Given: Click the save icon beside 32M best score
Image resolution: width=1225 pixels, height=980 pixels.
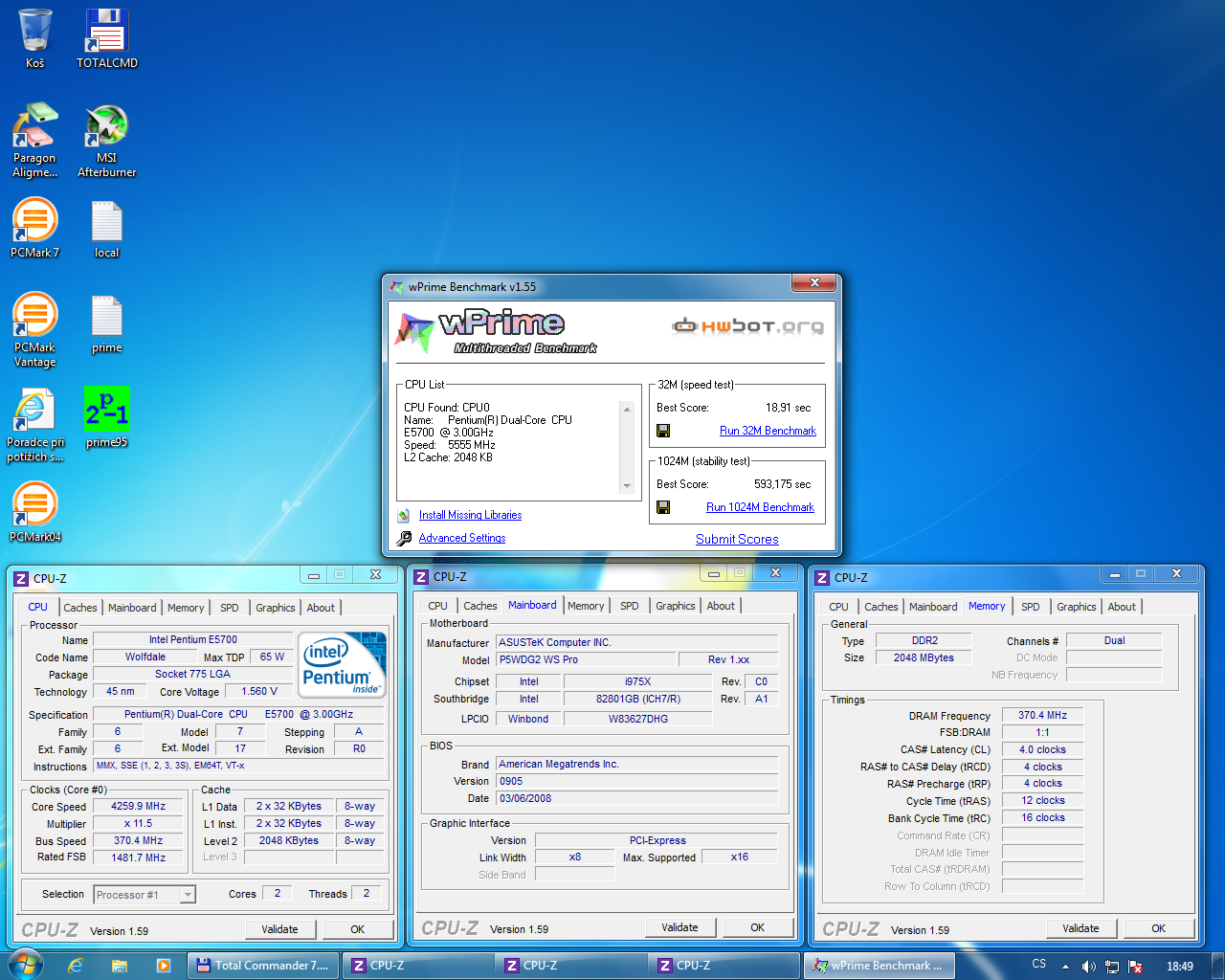Looking at the screenshot, I should [663, 431].
